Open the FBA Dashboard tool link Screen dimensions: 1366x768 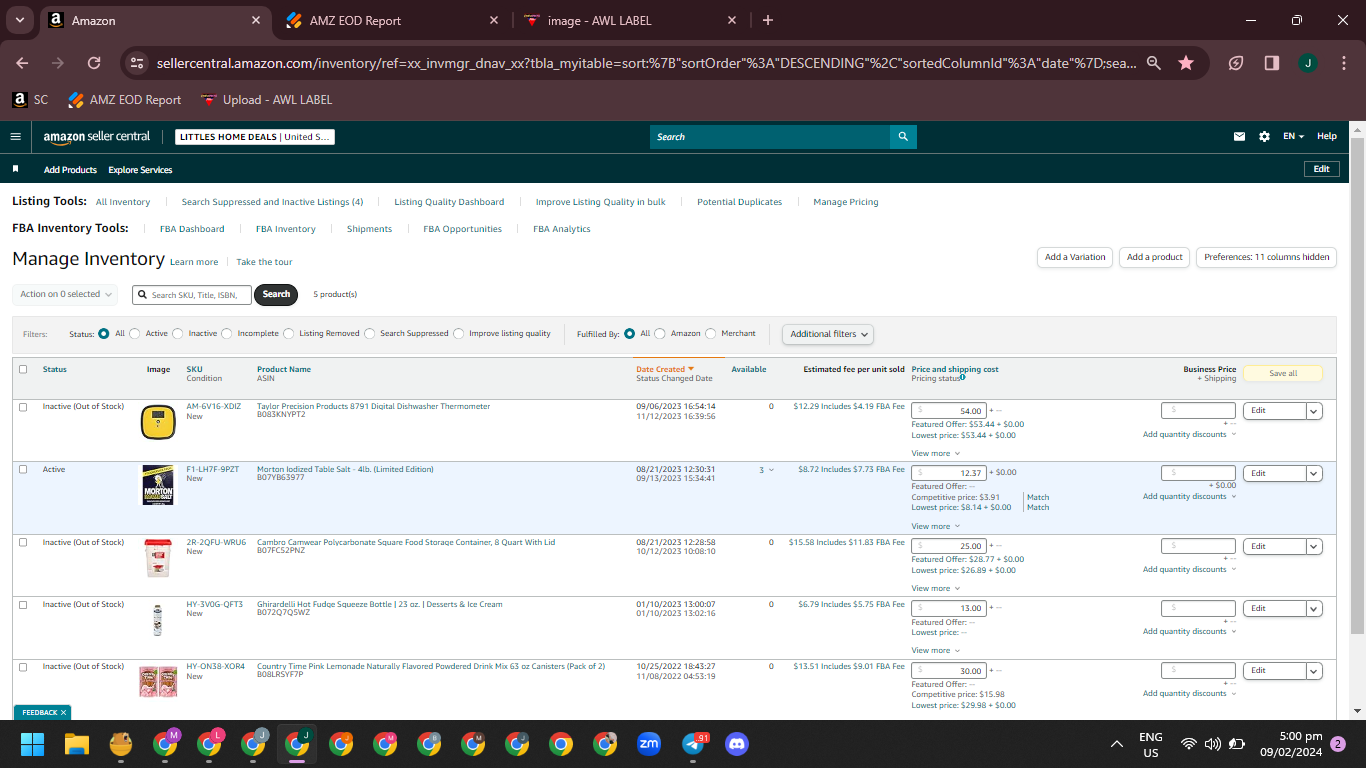coord(192,229)
